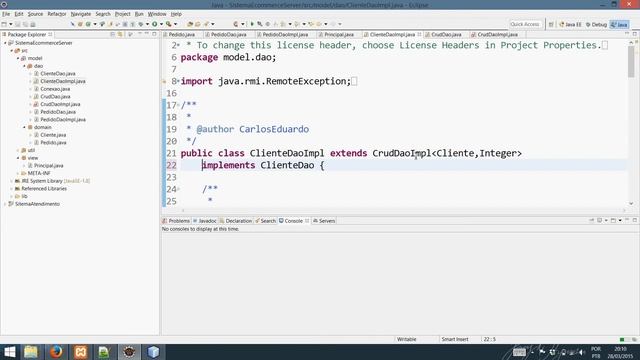Image resolution: width=640 pixels, height=360 pixels.
Task: Select Cliente.java in the domain package
Action: [x=53, y=135]
